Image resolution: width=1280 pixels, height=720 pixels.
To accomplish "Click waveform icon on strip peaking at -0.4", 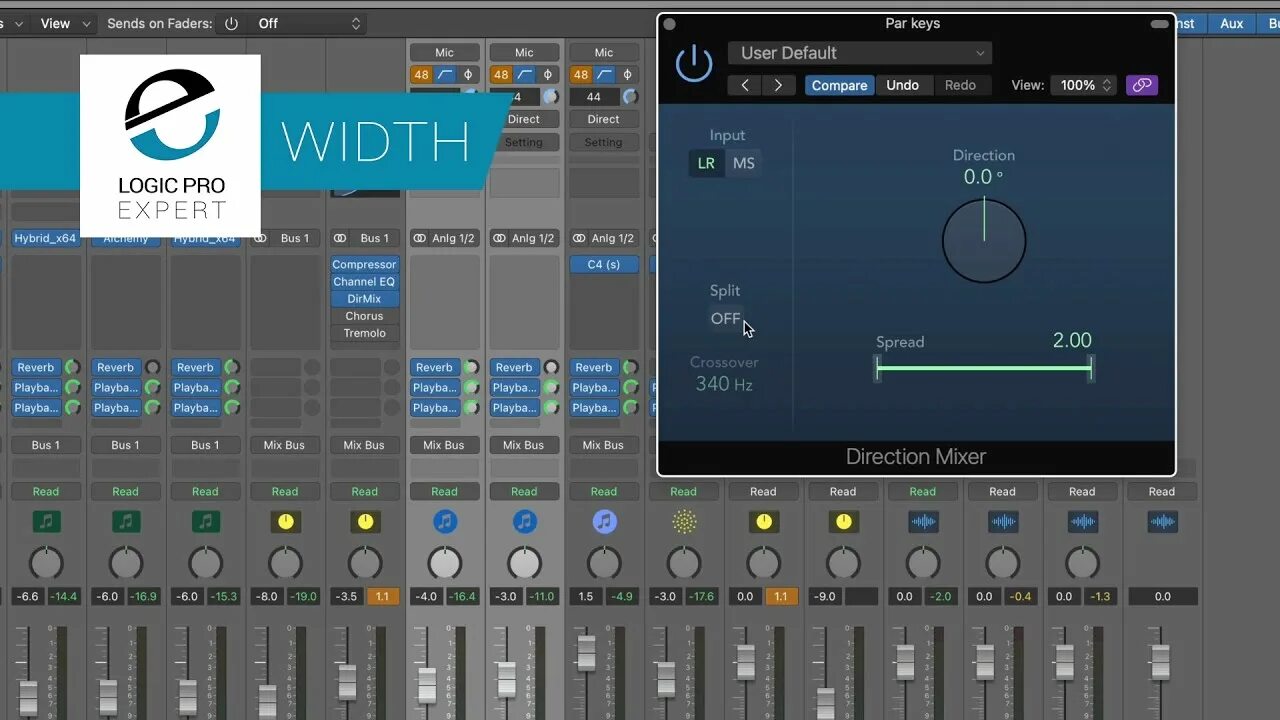I will click(x=1003, y=521).
